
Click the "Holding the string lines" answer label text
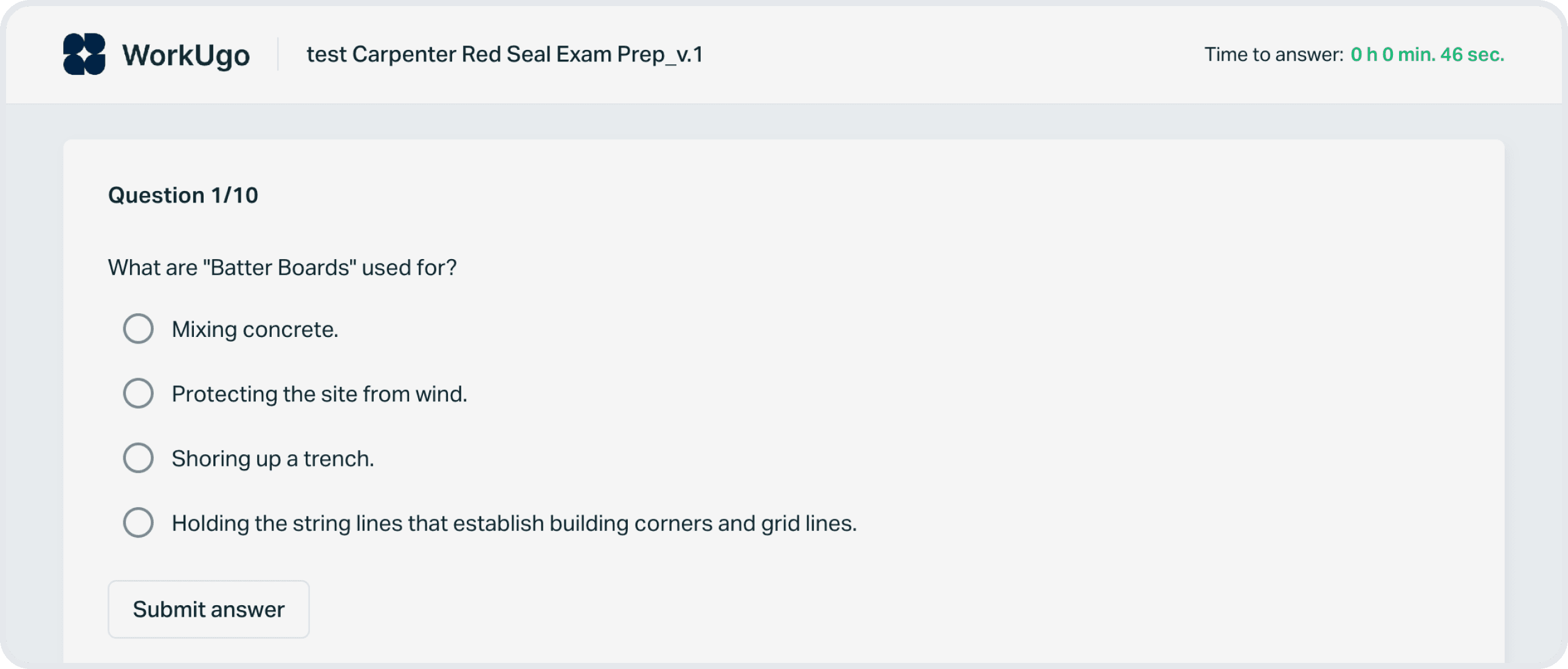coord(514,524)
